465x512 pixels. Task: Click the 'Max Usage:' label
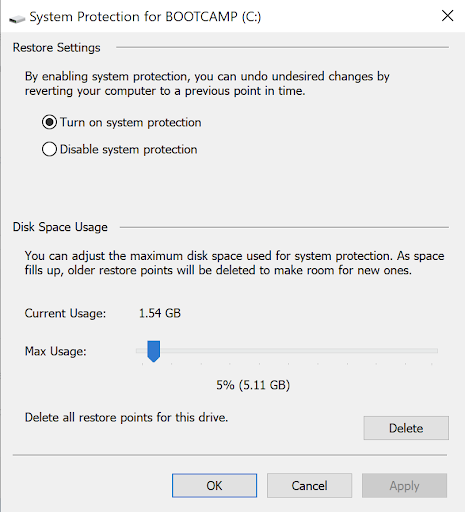[x=56, y=351]
